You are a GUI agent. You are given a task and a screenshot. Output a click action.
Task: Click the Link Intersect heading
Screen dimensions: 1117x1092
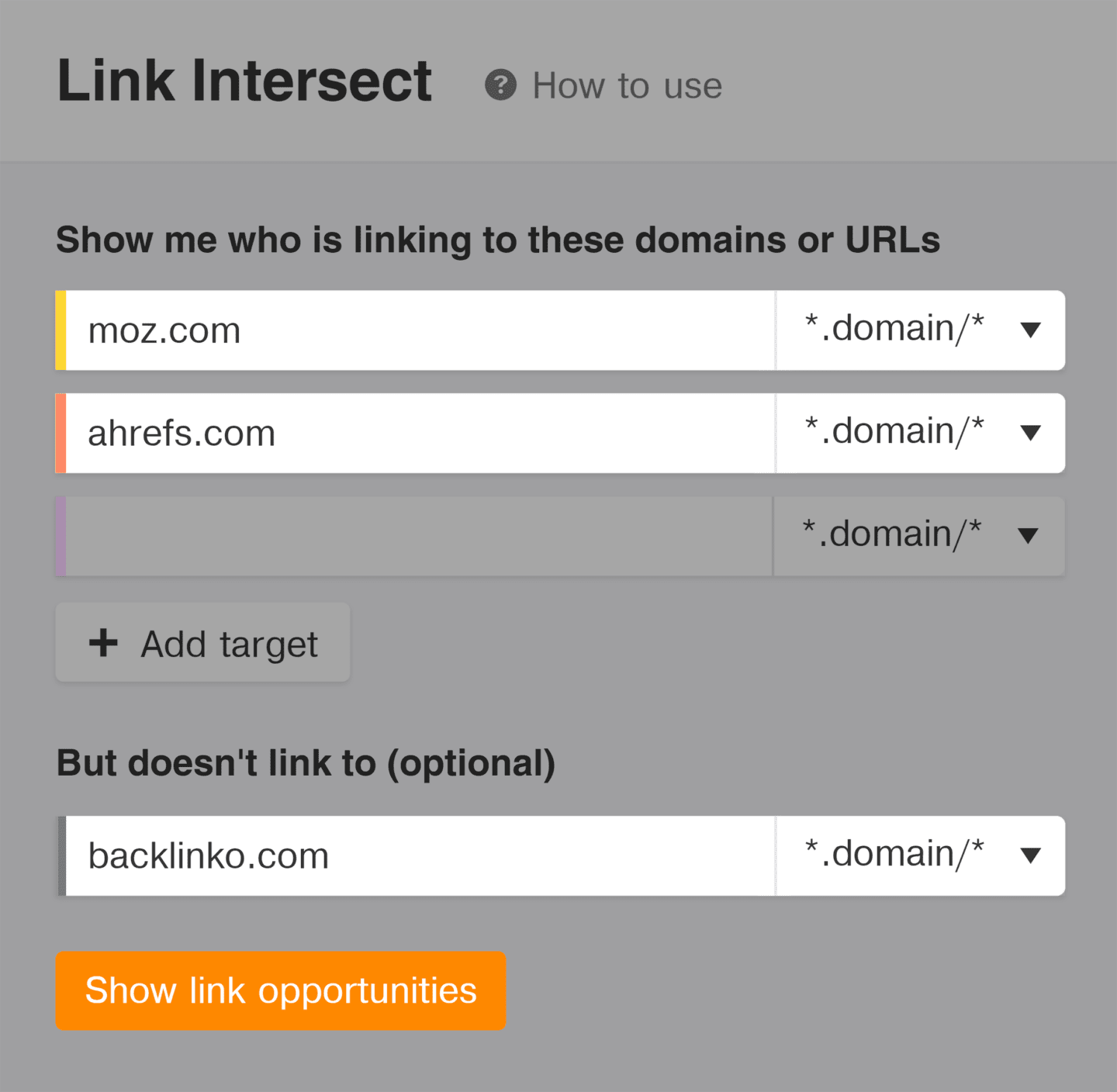coord(244,78)
